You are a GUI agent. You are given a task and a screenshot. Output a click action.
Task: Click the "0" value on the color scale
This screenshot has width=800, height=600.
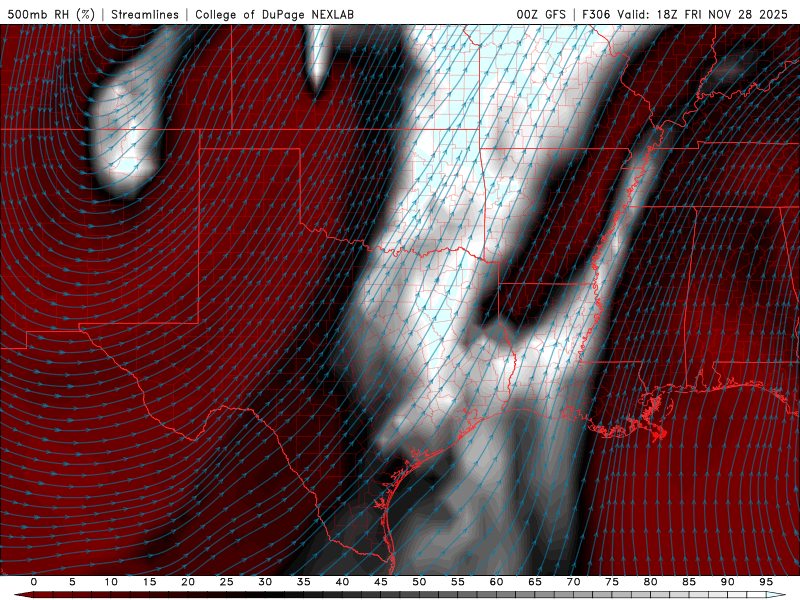click(x=34, y=582)
